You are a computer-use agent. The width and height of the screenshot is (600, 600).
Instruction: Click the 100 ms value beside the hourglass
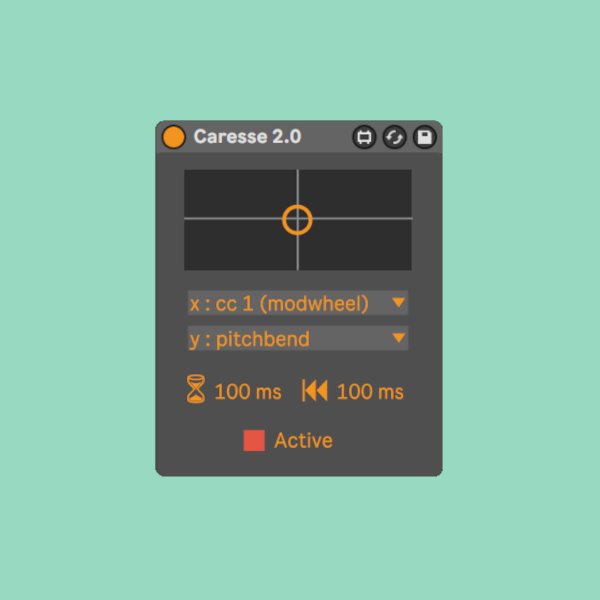tap(248, 392)
